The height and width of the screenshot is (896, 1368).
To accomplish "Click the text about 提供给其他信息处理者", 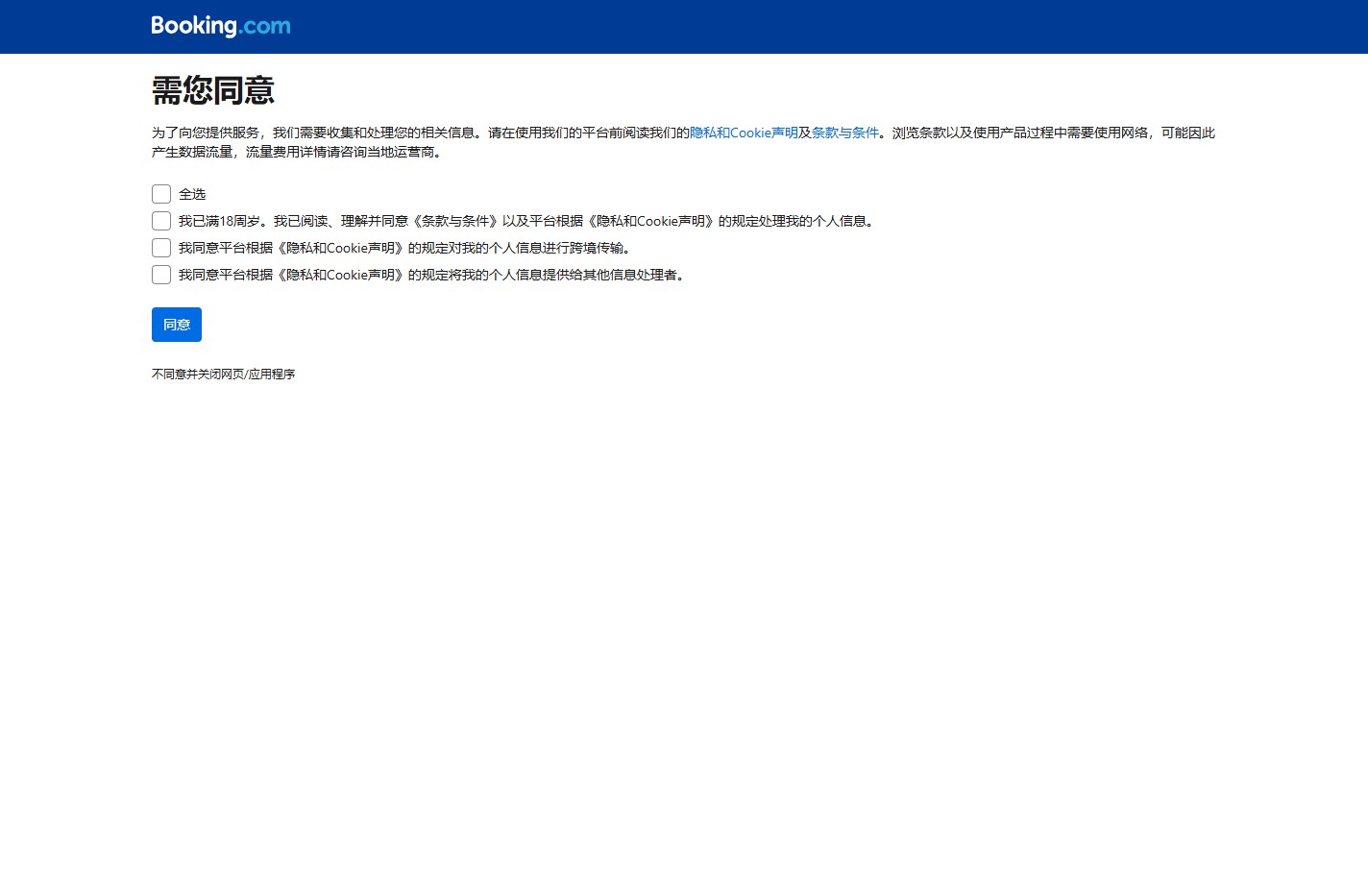I will [433, 275].
